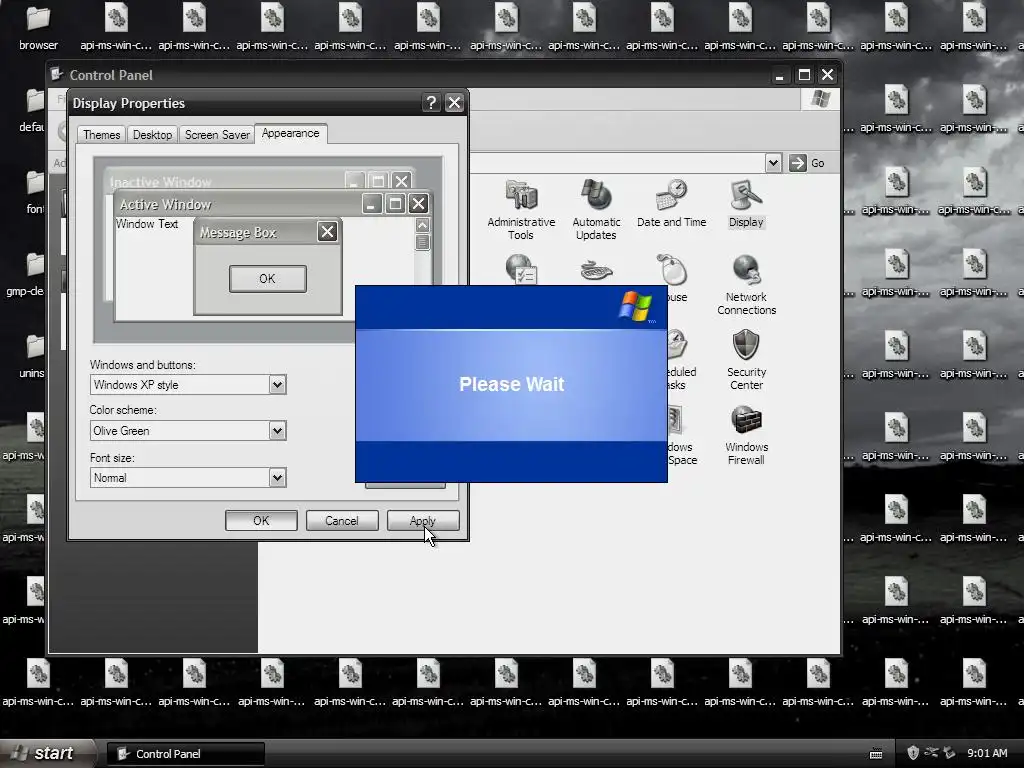Viewport: 1024px width, 768px height.
Task: Open the Date and Time applet
Action: 671,203
